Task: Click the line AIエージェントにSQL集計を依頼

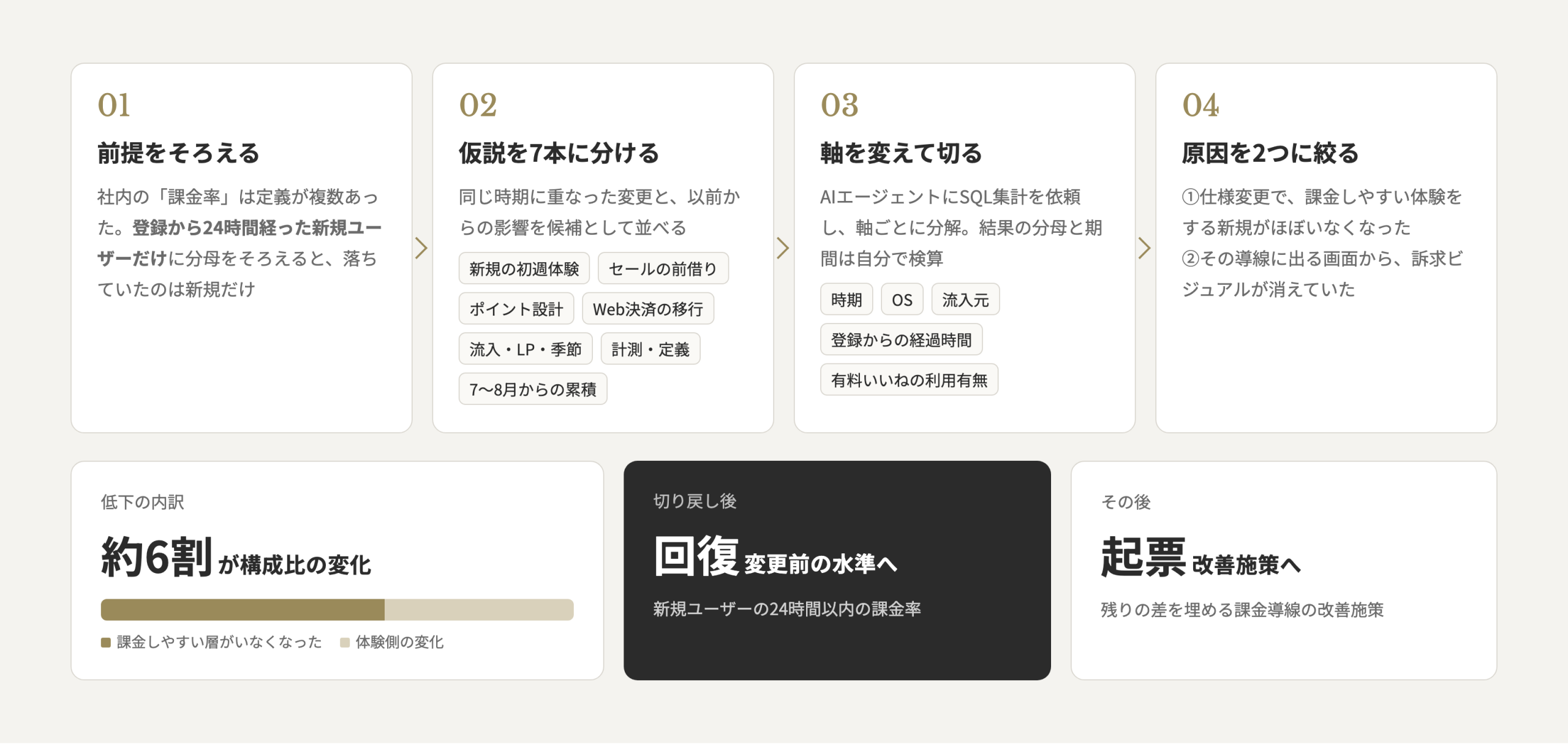Action: 950,197
